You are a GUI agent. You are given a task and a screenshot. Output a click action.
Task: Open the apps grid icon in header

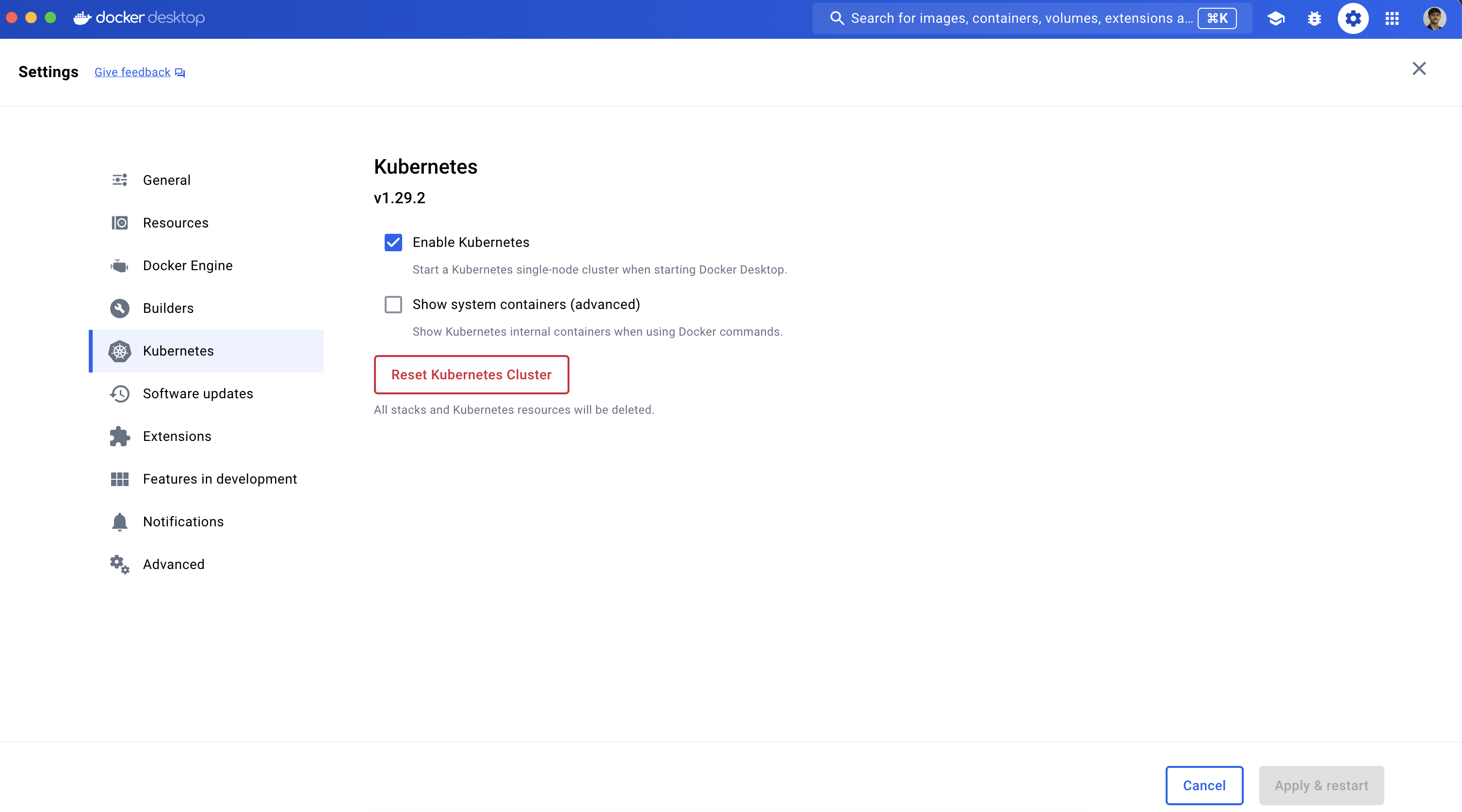point(1392,17)
